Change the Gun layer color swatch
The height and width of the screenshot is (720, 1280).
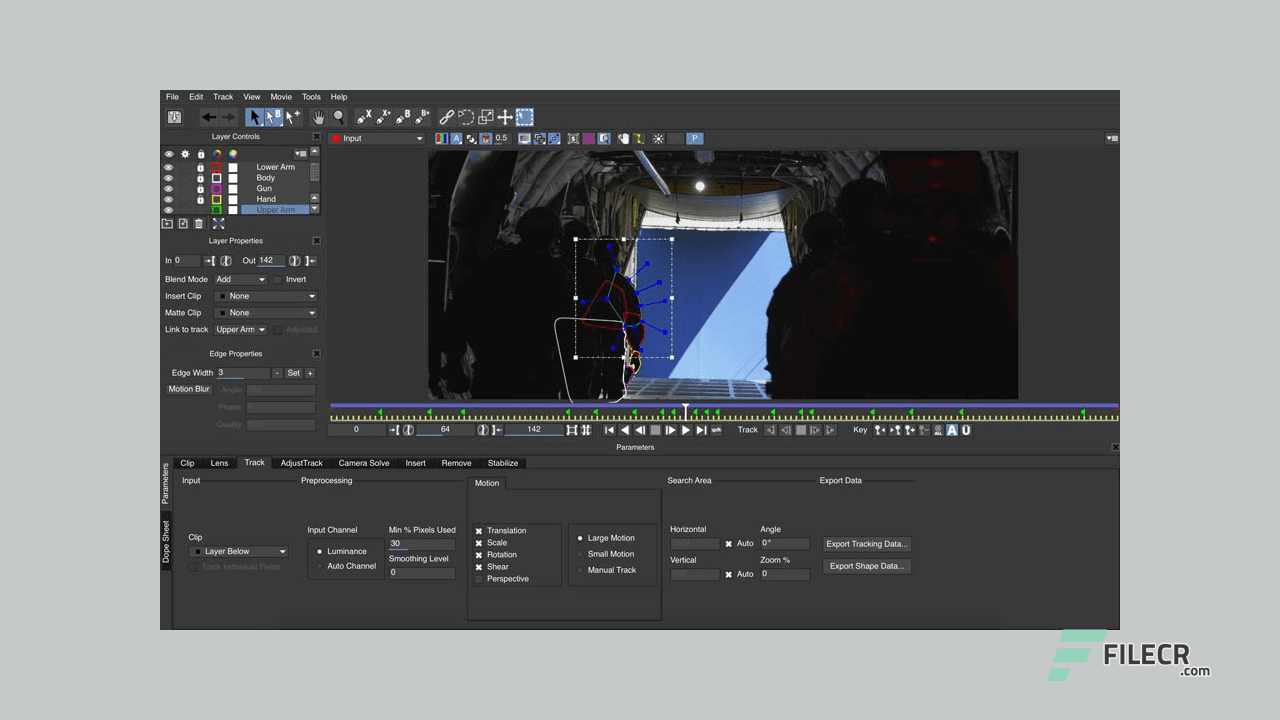coord(216,189)
